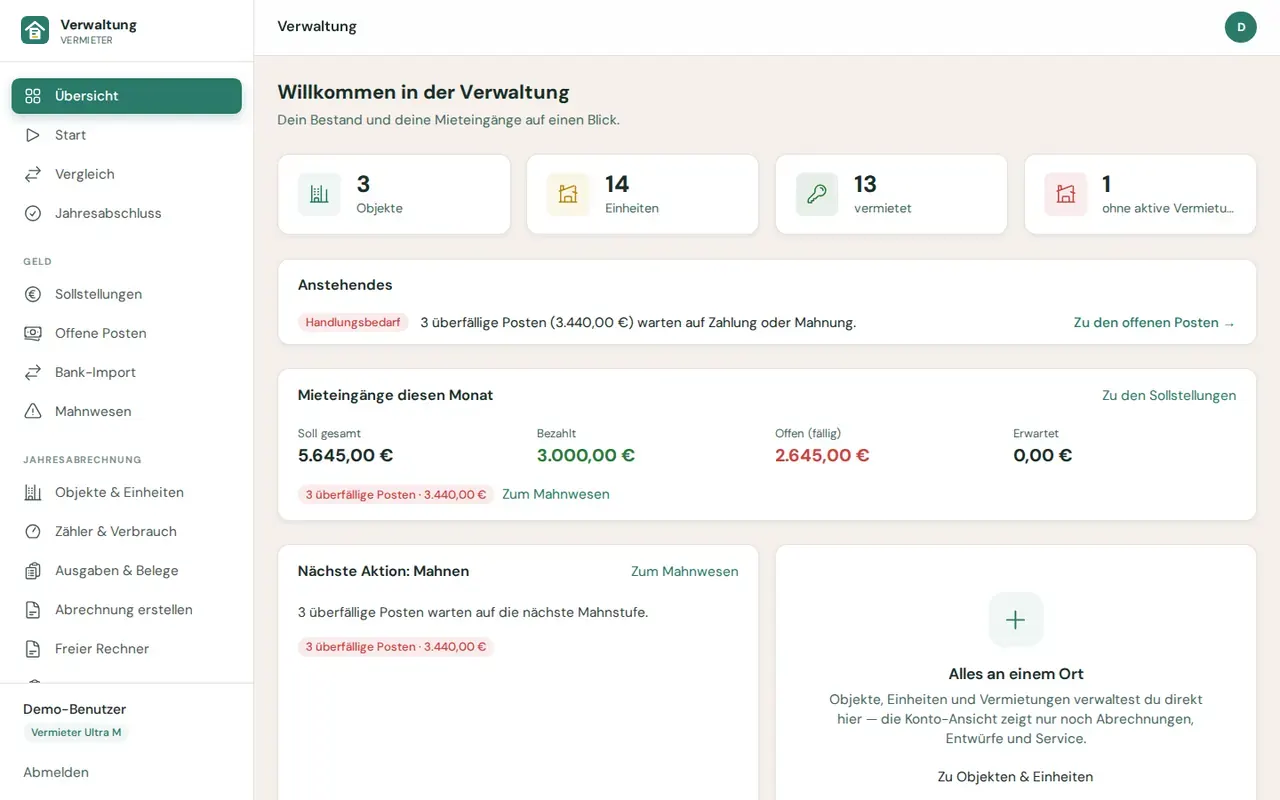This screenshot has height=800, width=1280.
Task: Click the building icon on the Objekte card
Action: (319, 194)
